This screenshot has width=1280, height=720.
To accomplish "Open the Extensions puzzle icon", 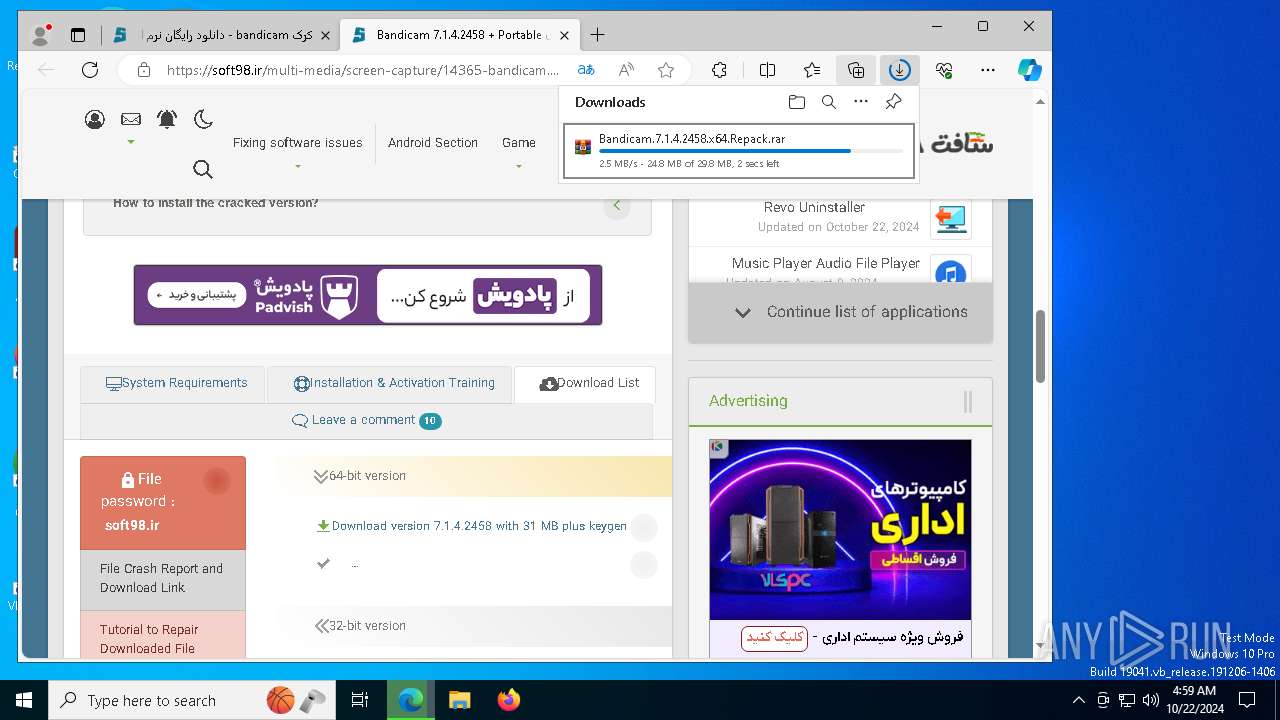I will (719, 70).
